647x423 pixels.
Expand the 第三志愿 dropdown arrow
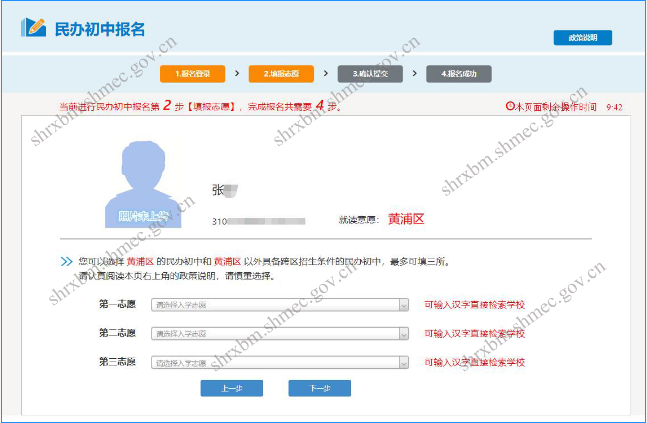click(x=404, y=362)
